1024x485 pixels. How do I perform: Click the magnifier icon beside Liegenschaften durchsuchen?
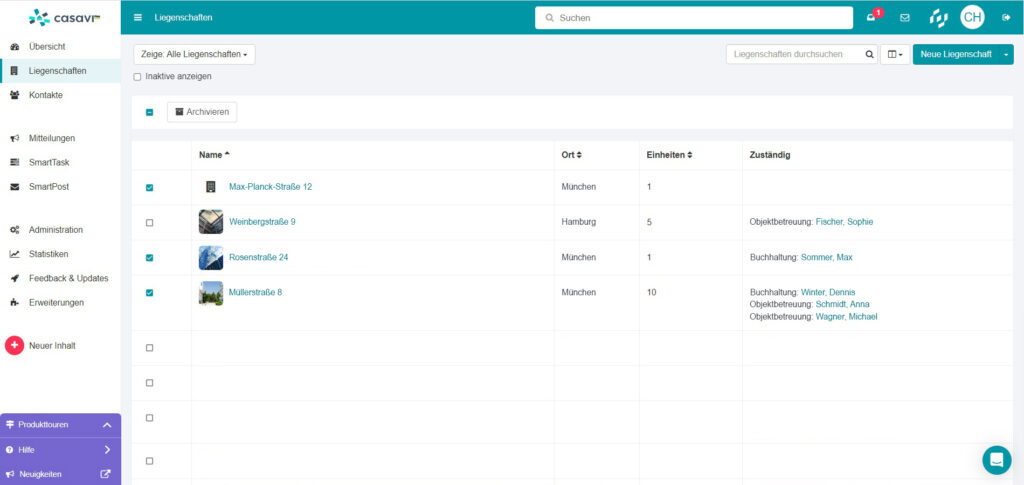point(870,54)
